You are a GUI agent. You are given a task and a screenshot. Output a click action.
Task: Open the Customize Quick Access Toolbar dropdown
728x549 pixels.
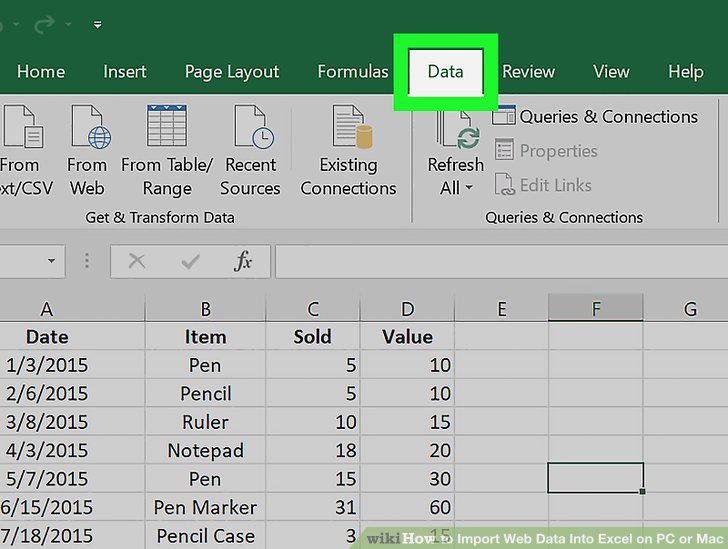tap(98, 25)
